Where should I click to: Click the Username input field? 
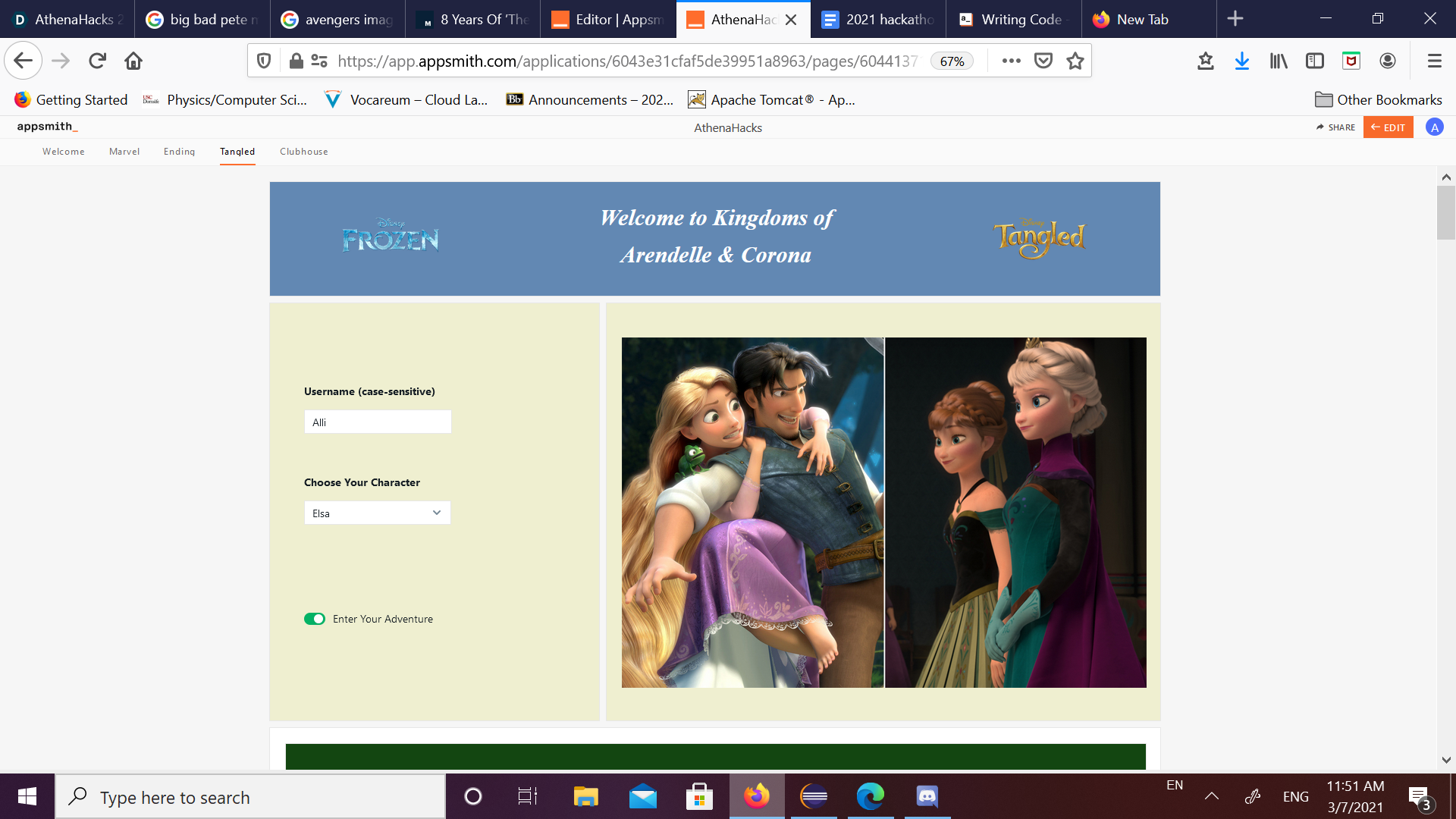[x=378, y=422]
